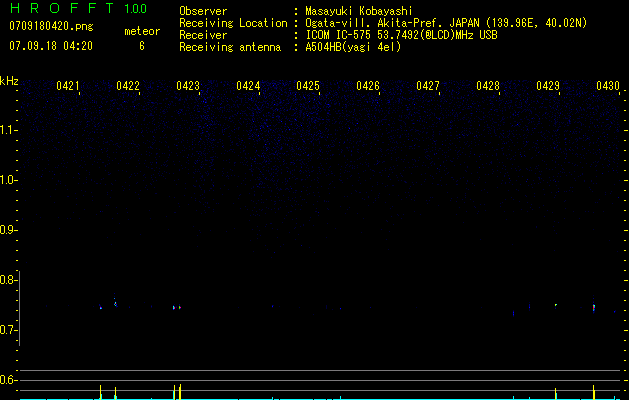Click the 0.9 kHz frequency label

tap(7, 230)
